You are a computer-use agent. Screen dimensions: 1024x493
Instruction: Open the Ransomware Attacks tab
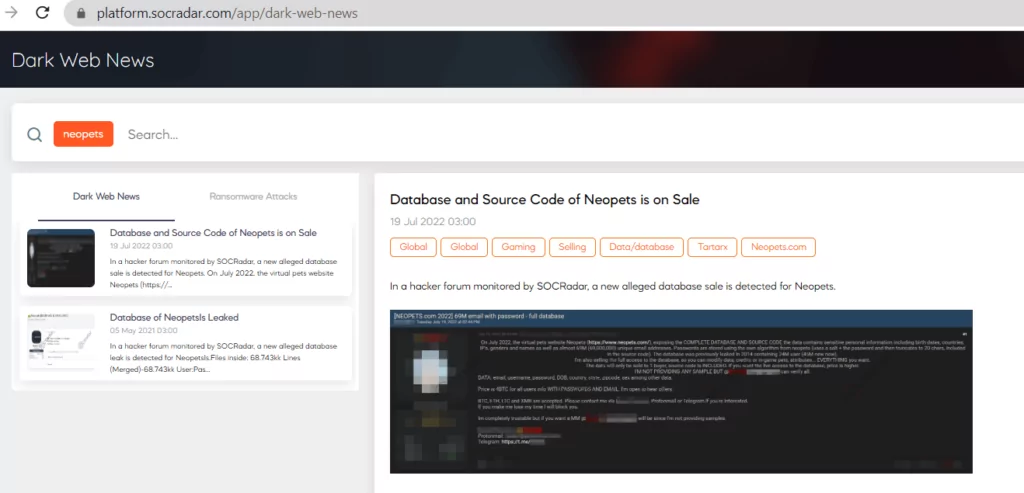(253, 197)
